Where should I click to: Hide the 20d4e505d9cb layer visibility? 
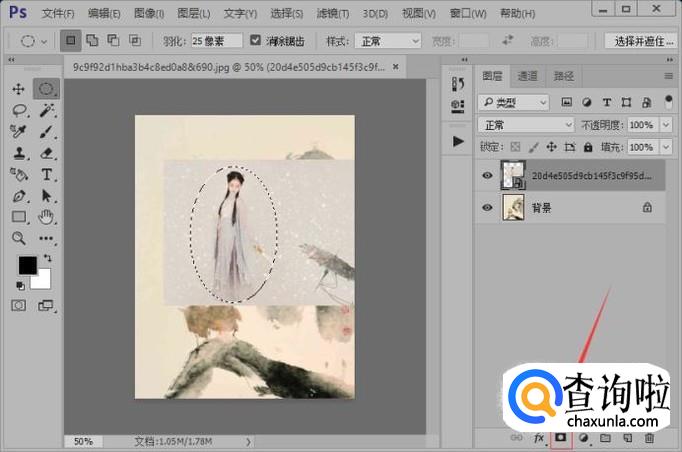point(487,175)
